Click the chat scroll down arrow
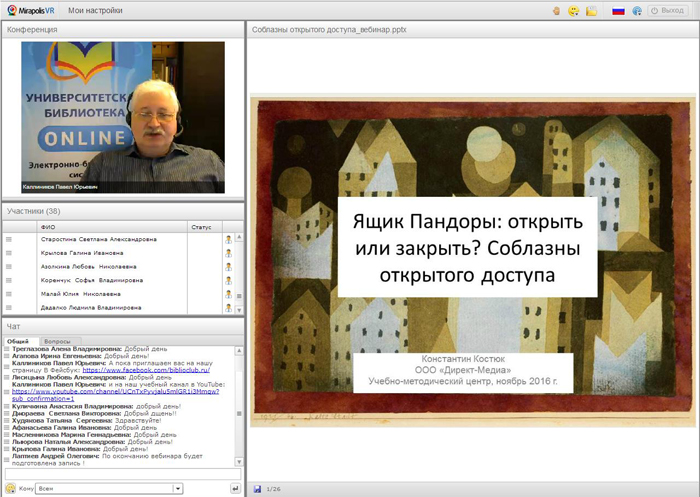700x497 pixels. (x=239, y=462)
